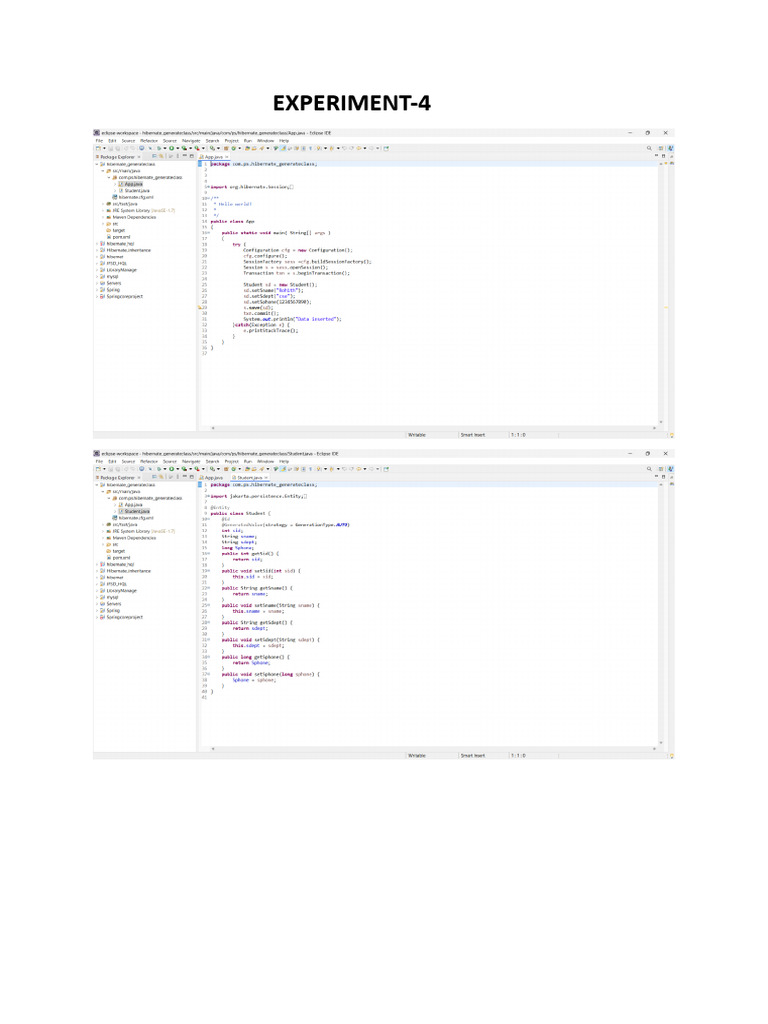Select hibernate.cfg.xml in top window's explorer
Image resolution: width=768 pixels, height=1024 pixels.
135,197
